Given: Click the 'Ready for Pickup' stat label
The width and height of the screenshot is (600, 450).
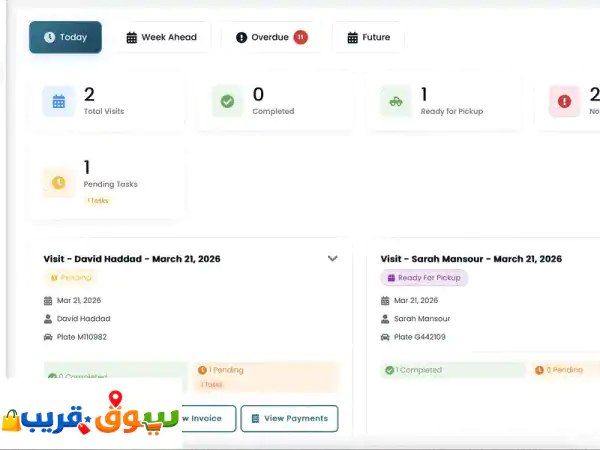Looking at the screenshot, I should tap(452, 111).
